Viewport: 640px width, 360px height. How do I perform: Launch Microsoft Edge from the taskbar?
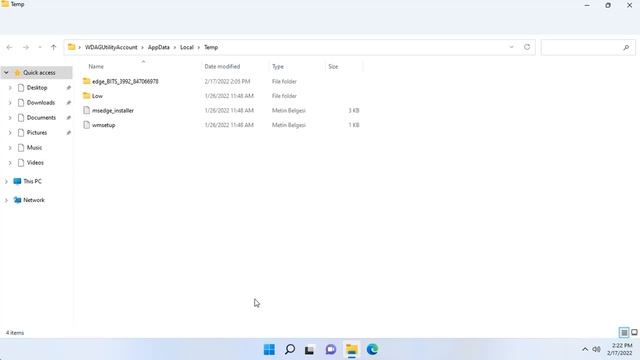pos(372,349)
